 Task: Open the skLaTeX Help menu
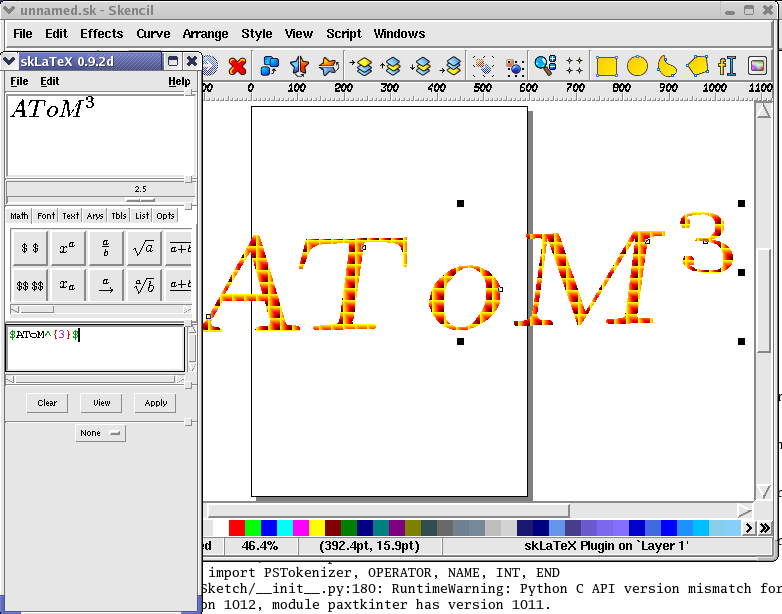click(x=179, y=81)
